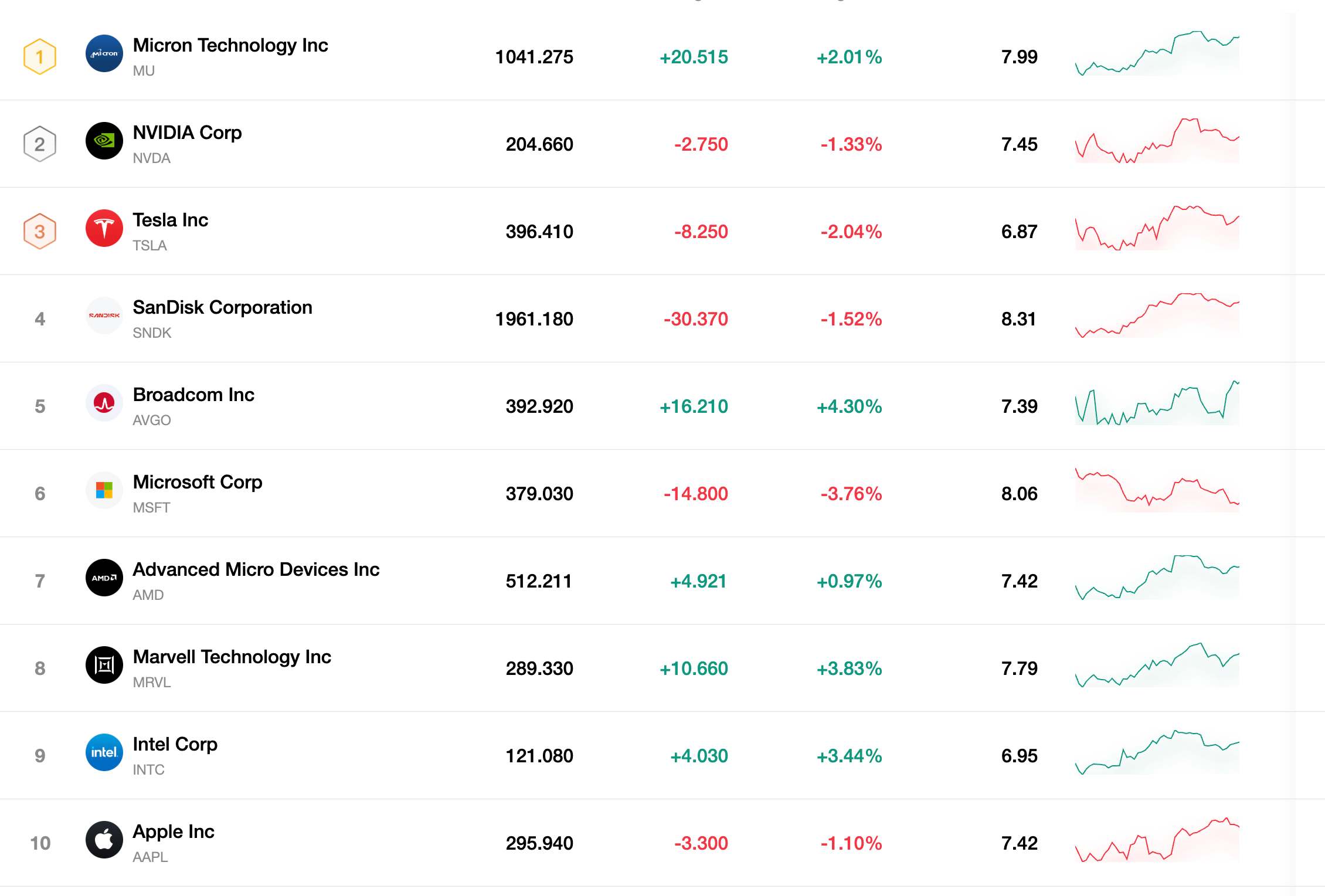Click the SanDisk logo icon

pyautogui.click(x=104, y=315)
